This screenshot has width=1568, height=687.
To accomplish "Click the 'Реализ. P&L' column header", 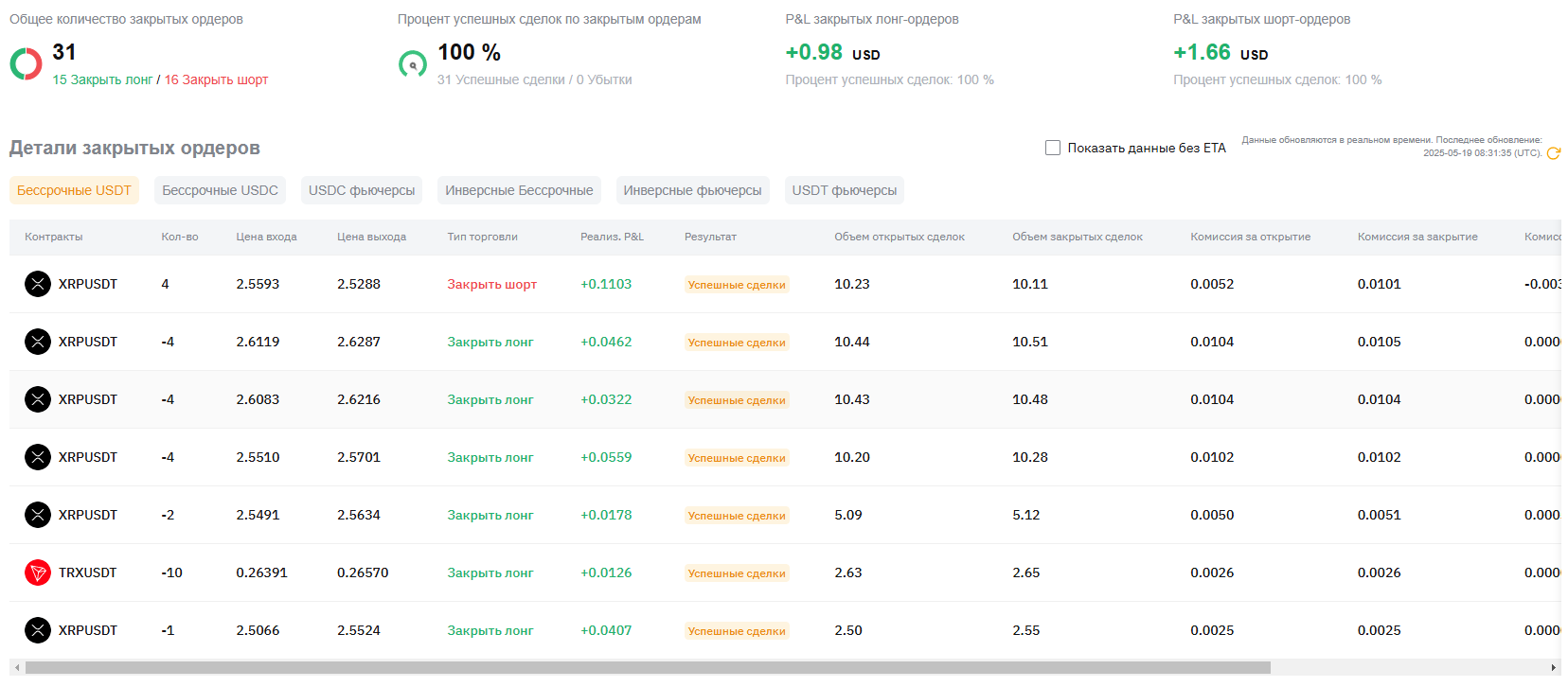I will coord(612,237).
